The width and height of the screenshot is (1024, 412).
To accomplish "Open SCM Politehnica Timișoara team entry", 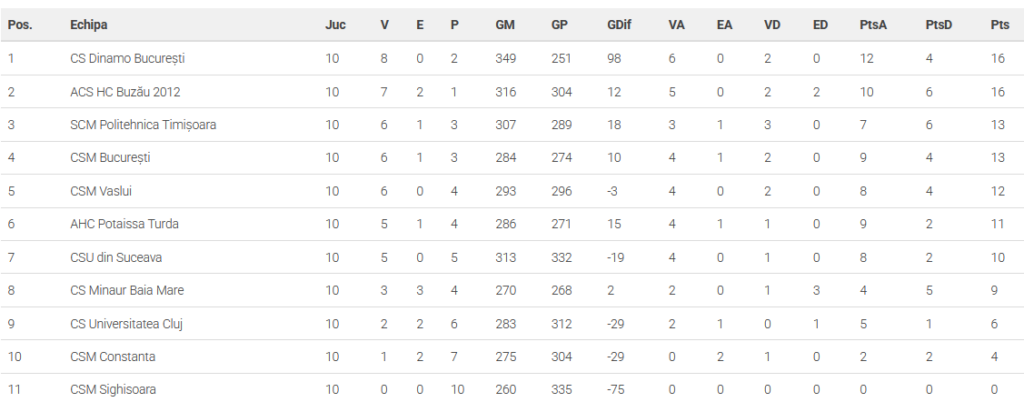I will click(143, 125).
